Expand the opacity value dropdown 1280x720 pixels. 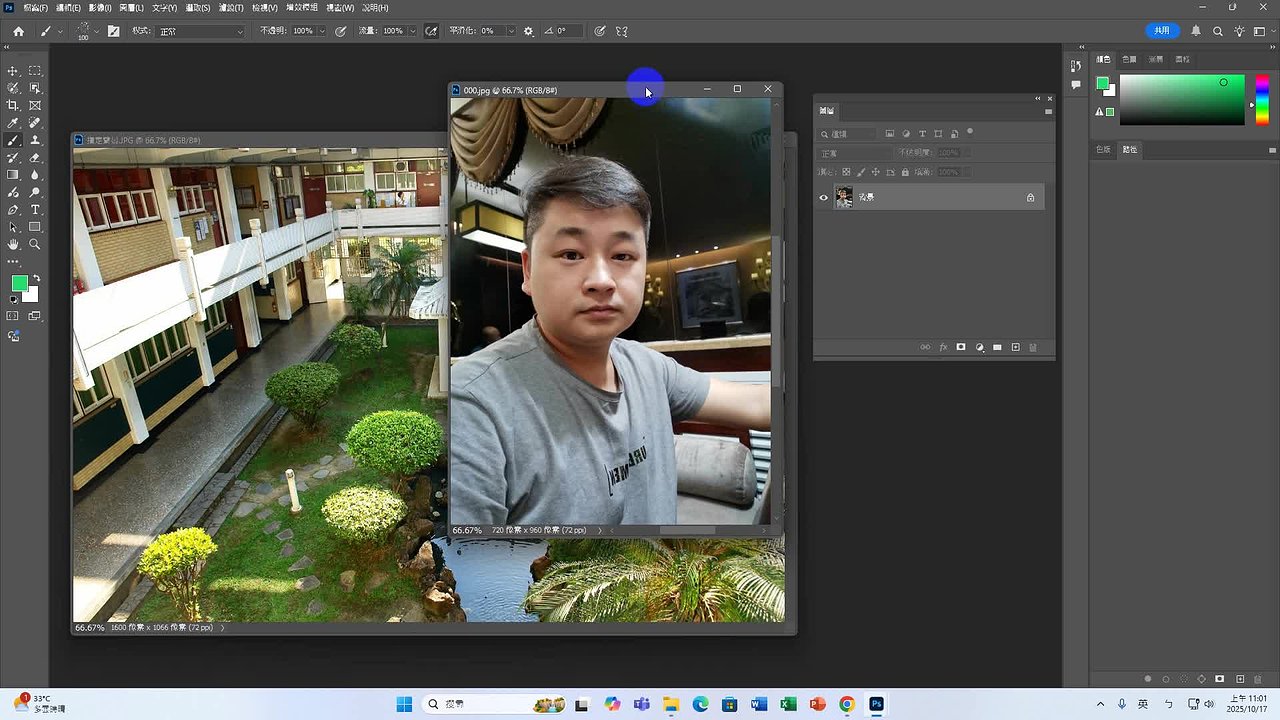point(322,31)
